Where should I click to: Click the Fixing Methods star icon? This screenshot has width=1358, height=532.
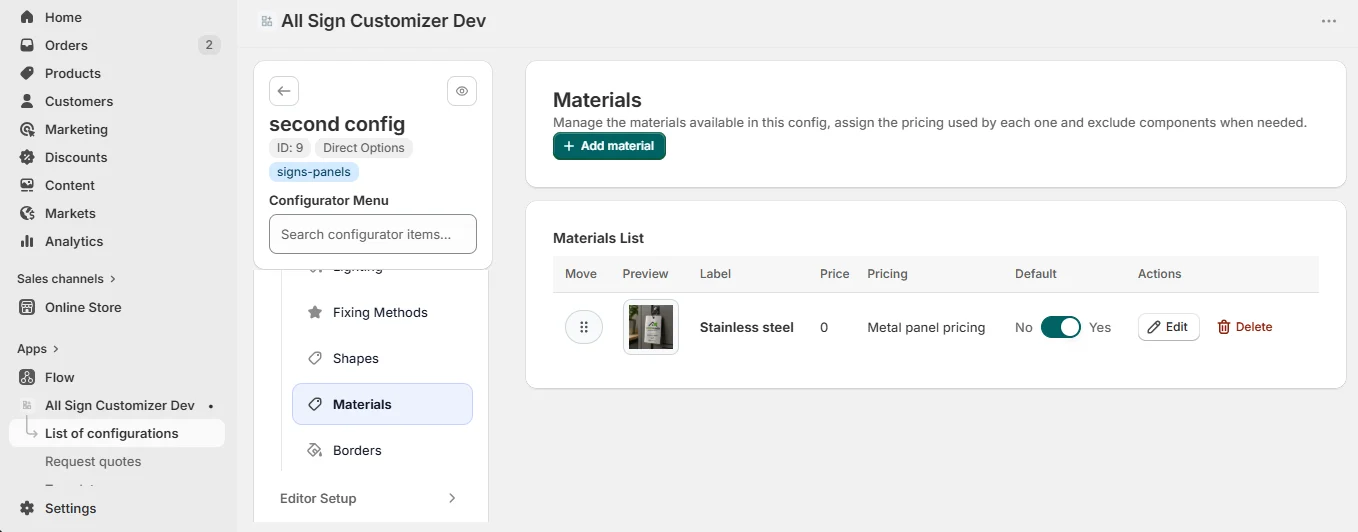(315, 312)
